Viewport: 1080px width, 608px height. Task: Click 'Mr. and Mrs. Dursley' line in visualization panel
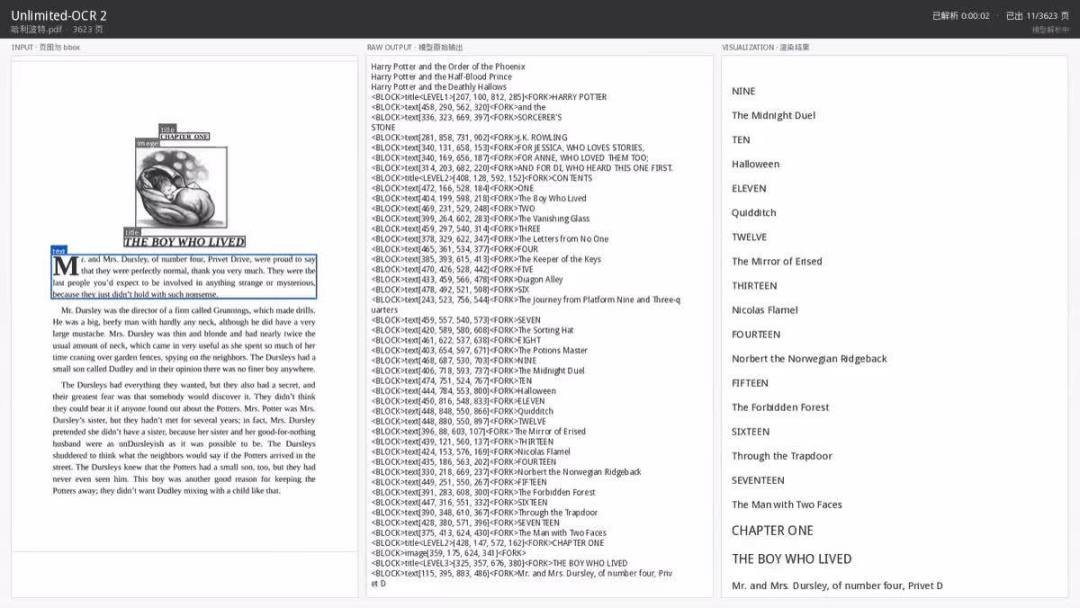pyautogui.click(x=837, y=586)
